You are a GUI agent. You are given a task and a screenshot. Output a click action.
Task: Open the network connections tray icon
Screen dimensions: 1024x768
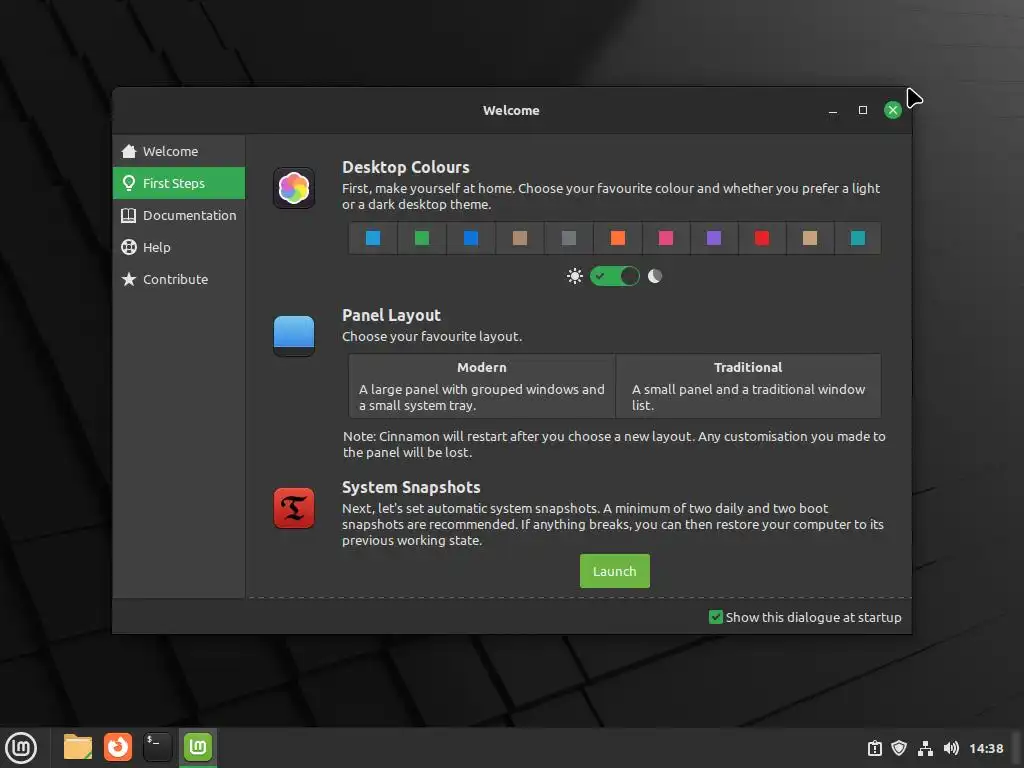925,748
